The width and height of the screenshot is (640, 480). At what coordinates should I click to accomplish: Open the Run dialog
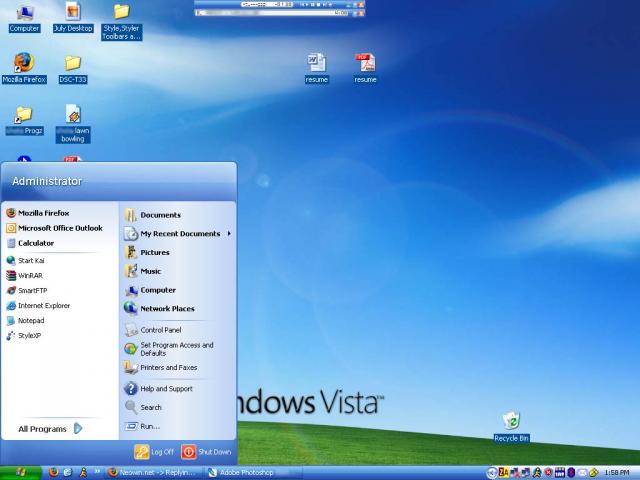(x=142, y=427)
